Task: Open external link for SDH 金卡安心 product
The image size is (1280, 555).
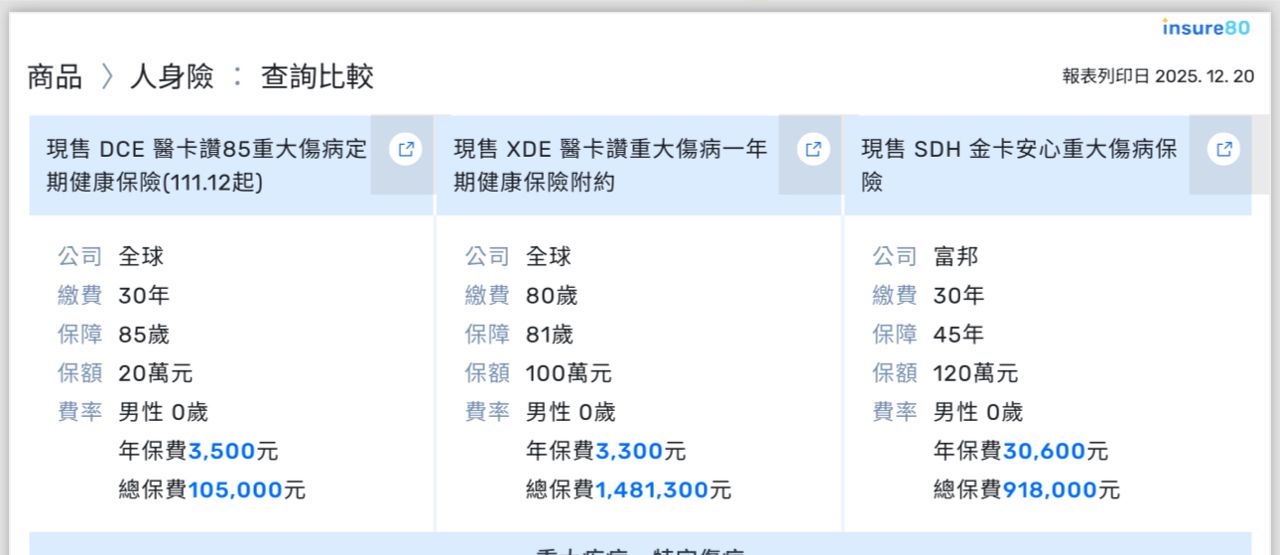Action: pyautogui.click(x=1223, y=150)
